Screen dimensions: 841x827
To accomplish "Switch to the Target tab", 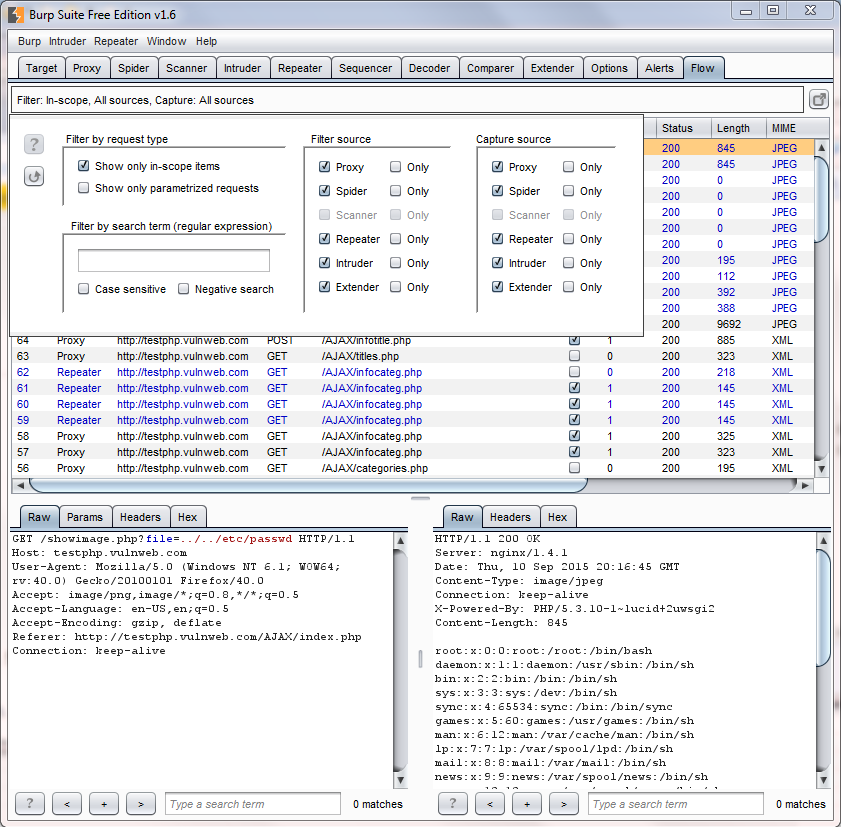I will pyautogui.click(x=41, y=68).
